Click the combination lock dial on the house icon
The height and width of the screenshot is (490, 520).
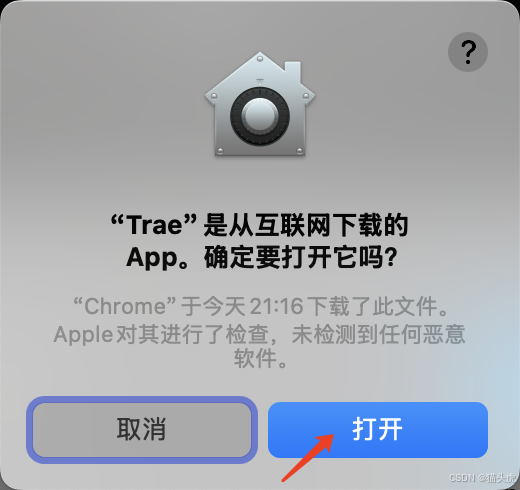(260, 116)
